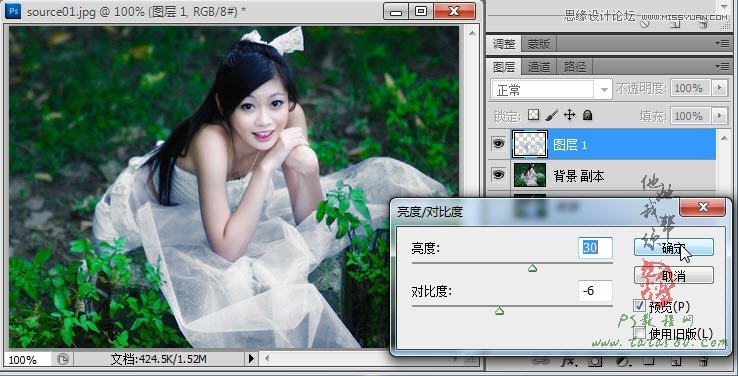Switch to the 路径 tab

tap(575, 67)
